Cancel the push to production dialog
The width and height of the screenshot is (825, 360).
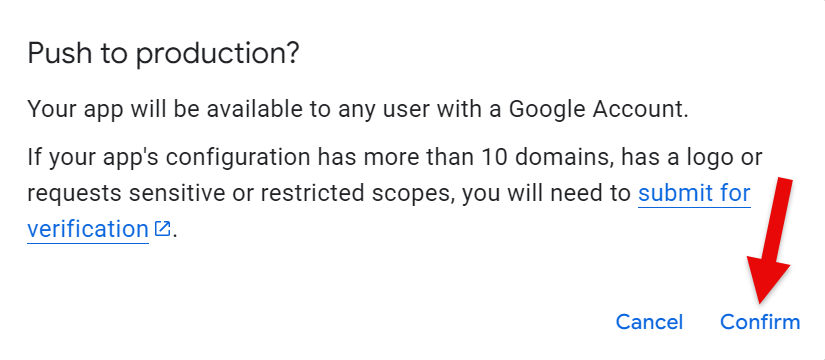(649, 322)
